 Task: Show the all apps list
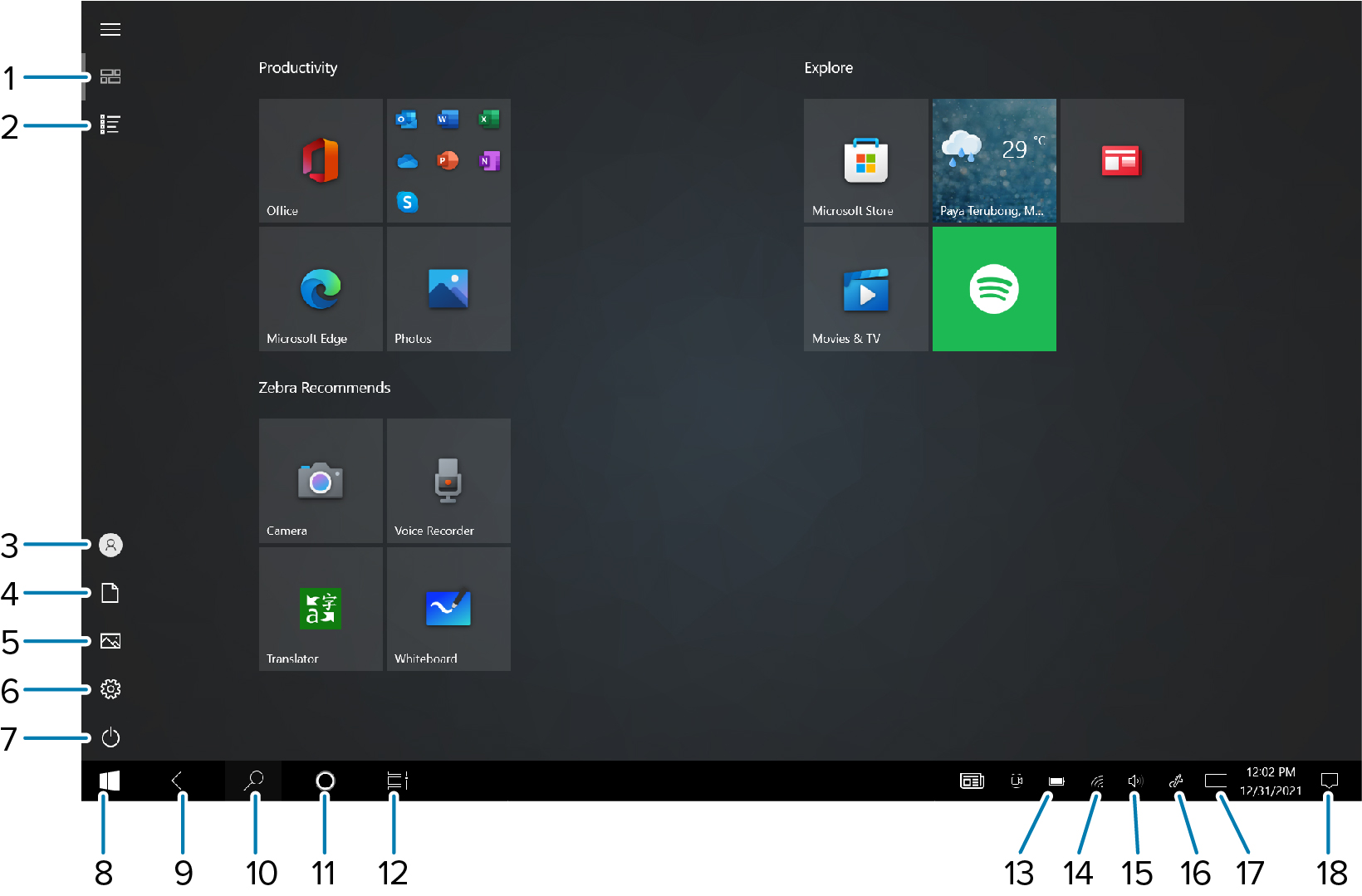point(110,125)
